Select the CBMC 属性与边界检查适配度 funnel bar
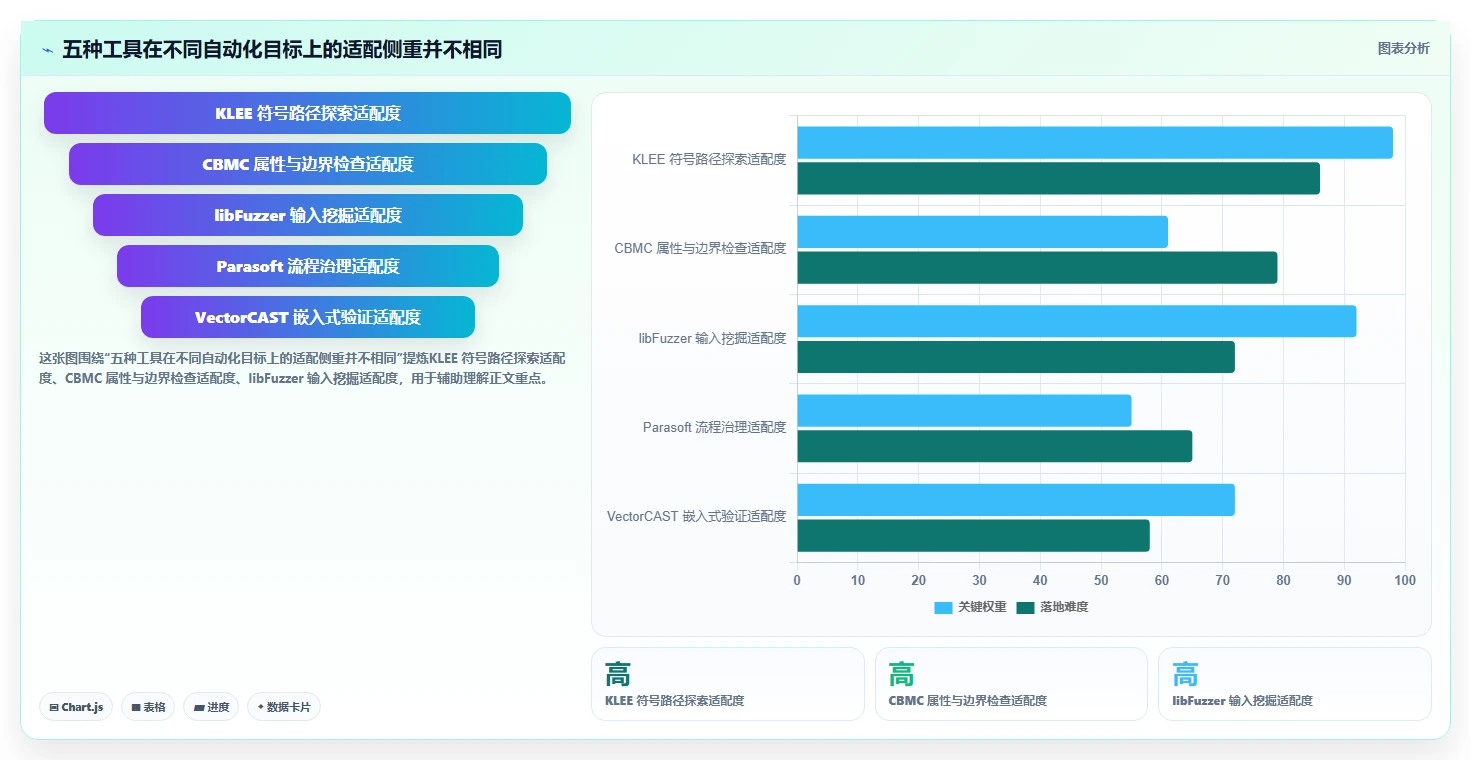Screen dimensions: 1471x760 307,164
